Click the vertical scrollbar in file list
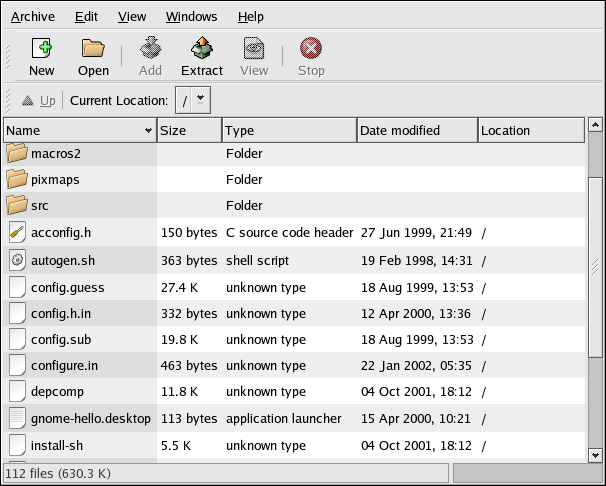This screenshot has width=606, height=486. click(x=595, y=300)
